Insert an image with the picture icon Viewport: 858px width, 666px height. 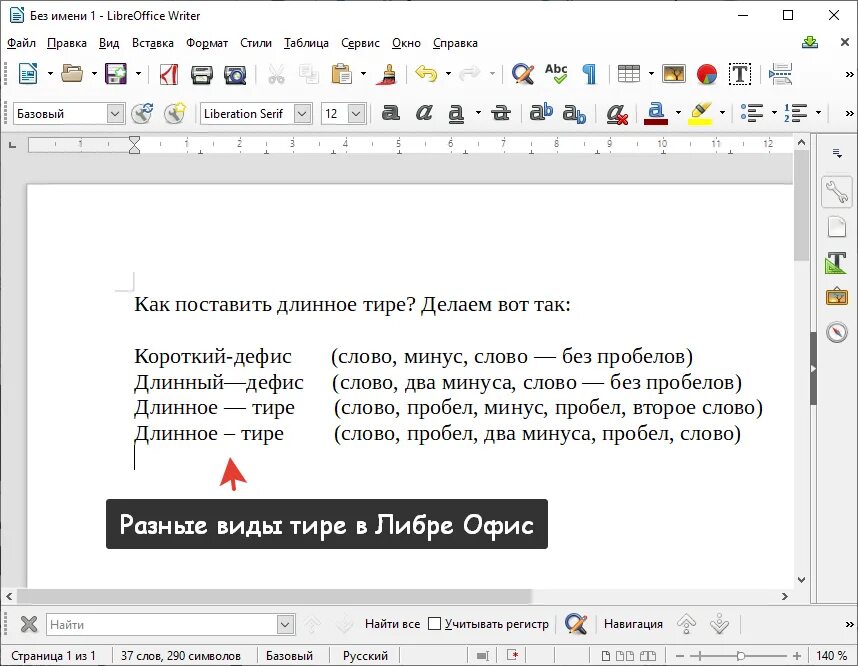point(674,73)
